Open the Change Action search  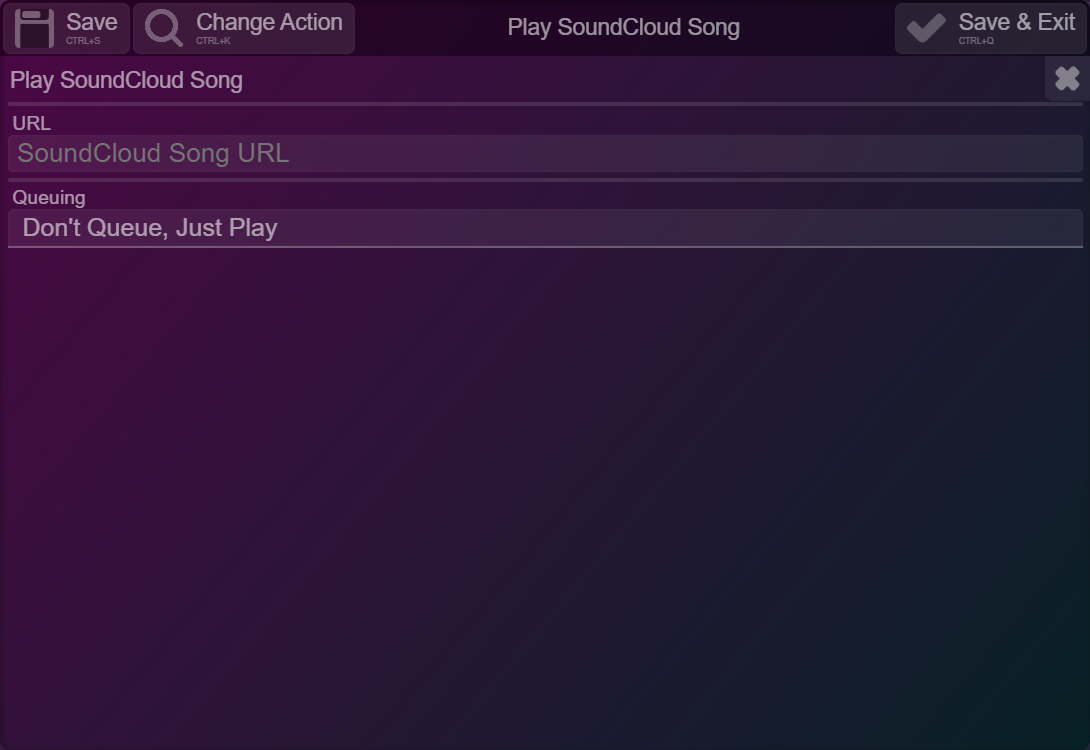(x=244, y=28)
